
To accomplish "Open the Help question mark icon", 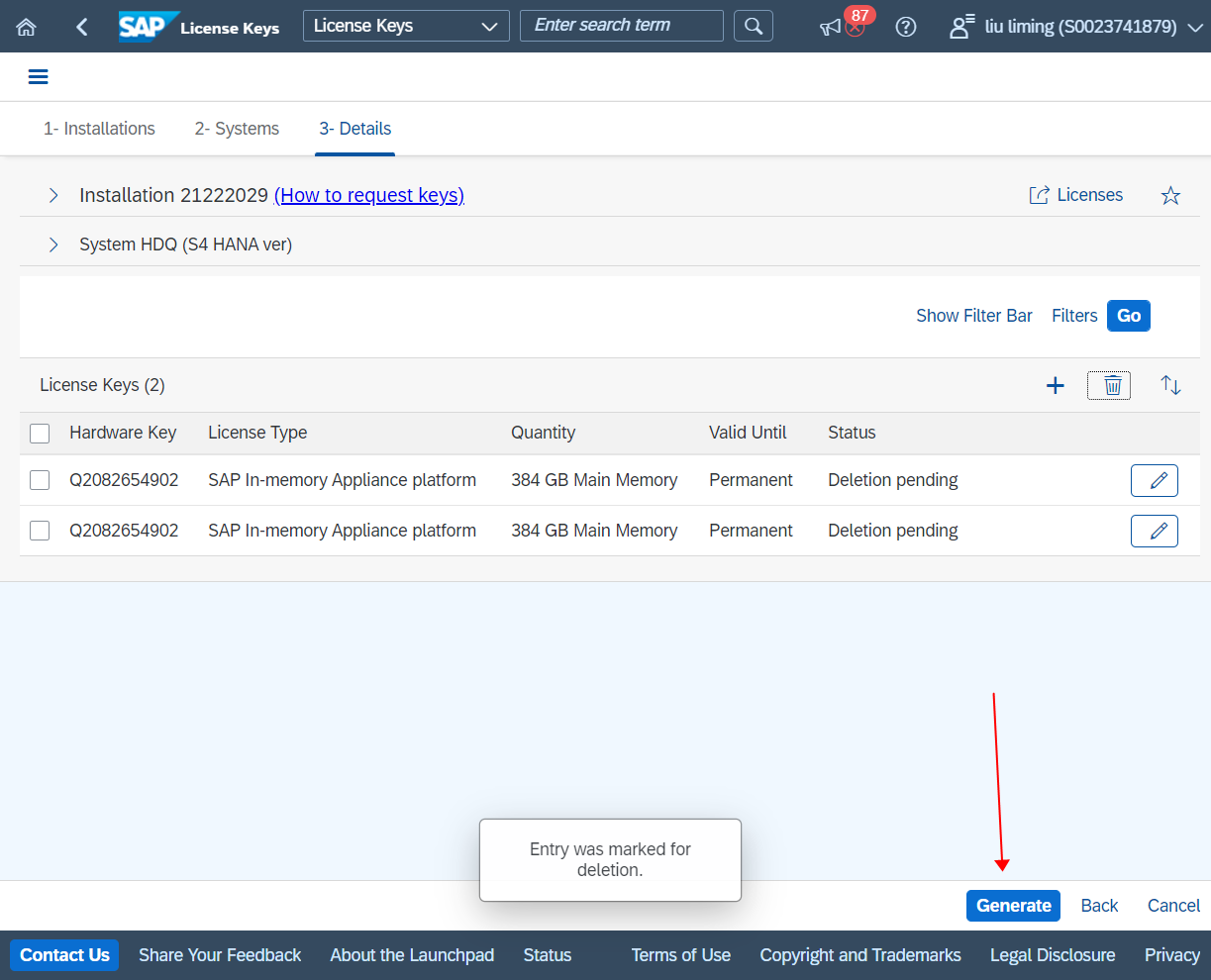I will 905,27.
